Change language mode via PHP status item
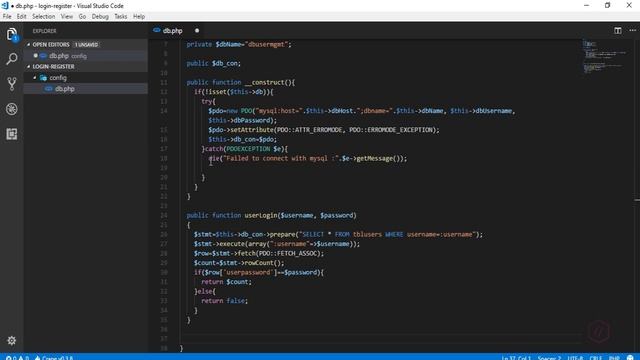 pos(614,358)
